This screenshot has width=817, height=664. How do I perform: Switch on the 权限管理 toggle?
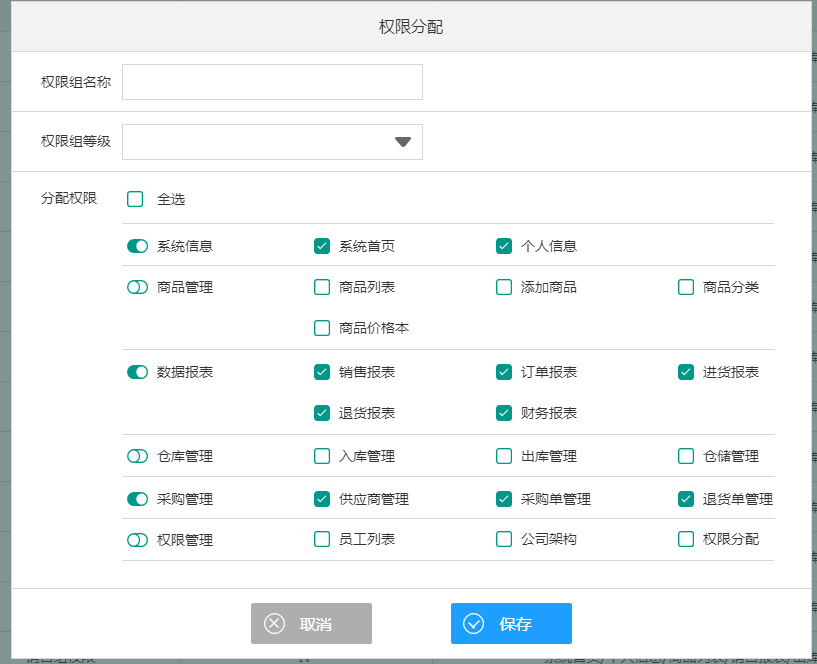138,540
